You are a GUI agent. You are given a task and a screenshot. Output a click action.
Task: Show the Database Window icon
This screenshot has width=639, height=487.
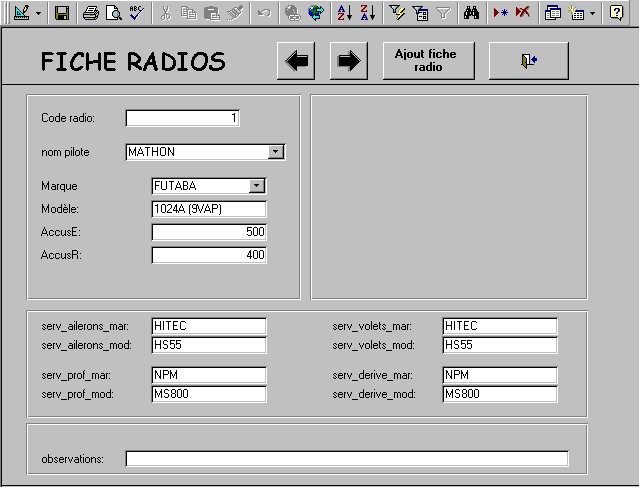coord(553,13)
